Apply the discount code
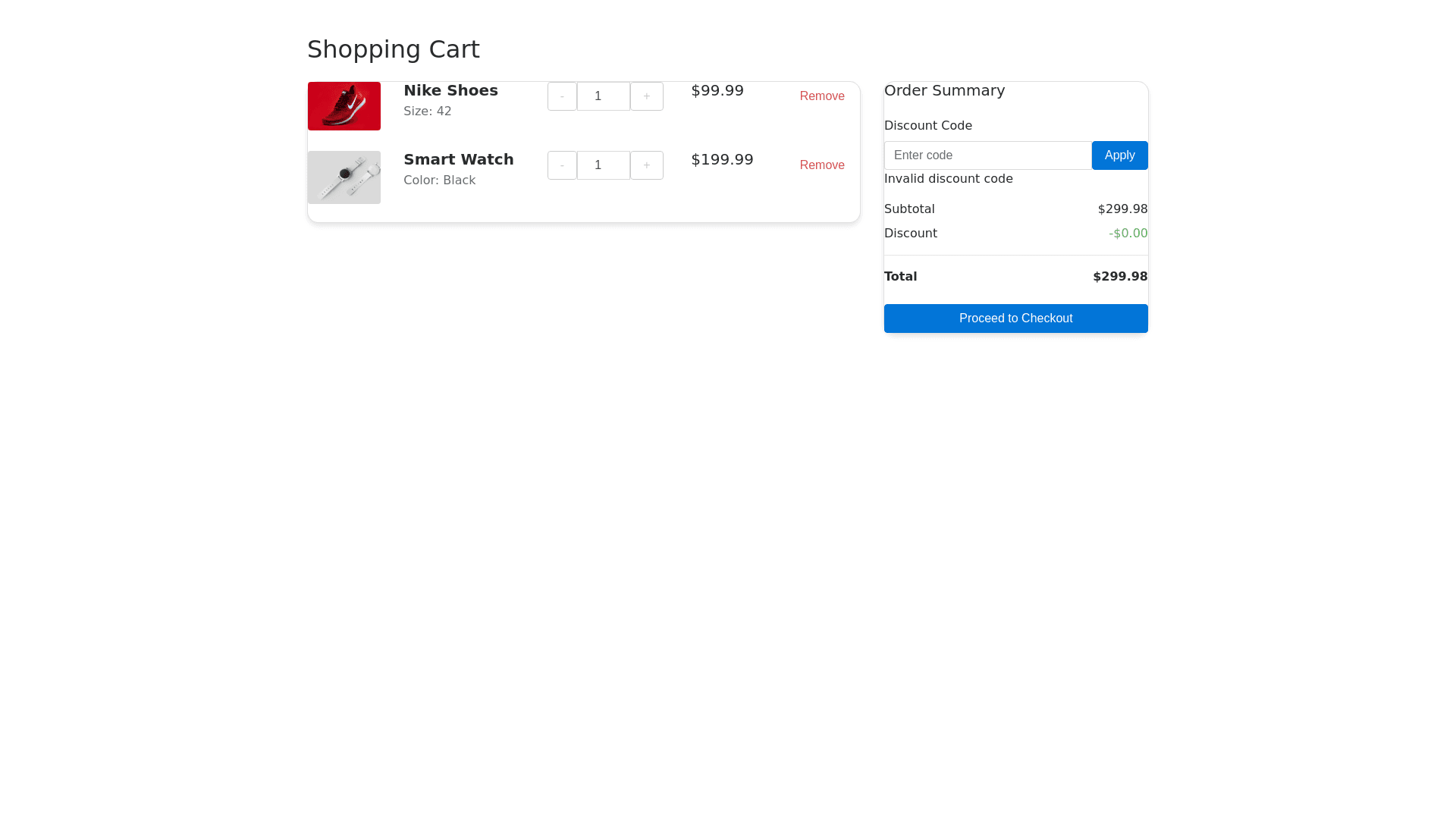The height and width of the screenshot is (819, 1456). pyautogui.click(x=1119, y=155)
